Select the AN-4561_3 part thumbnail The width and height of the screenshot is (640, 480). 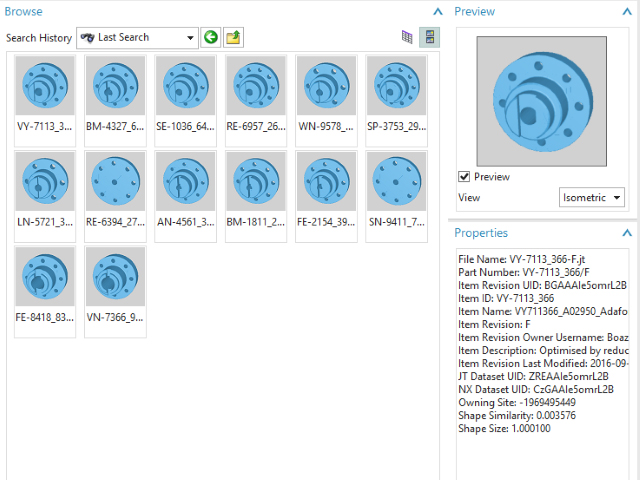[x=186, y=181]
